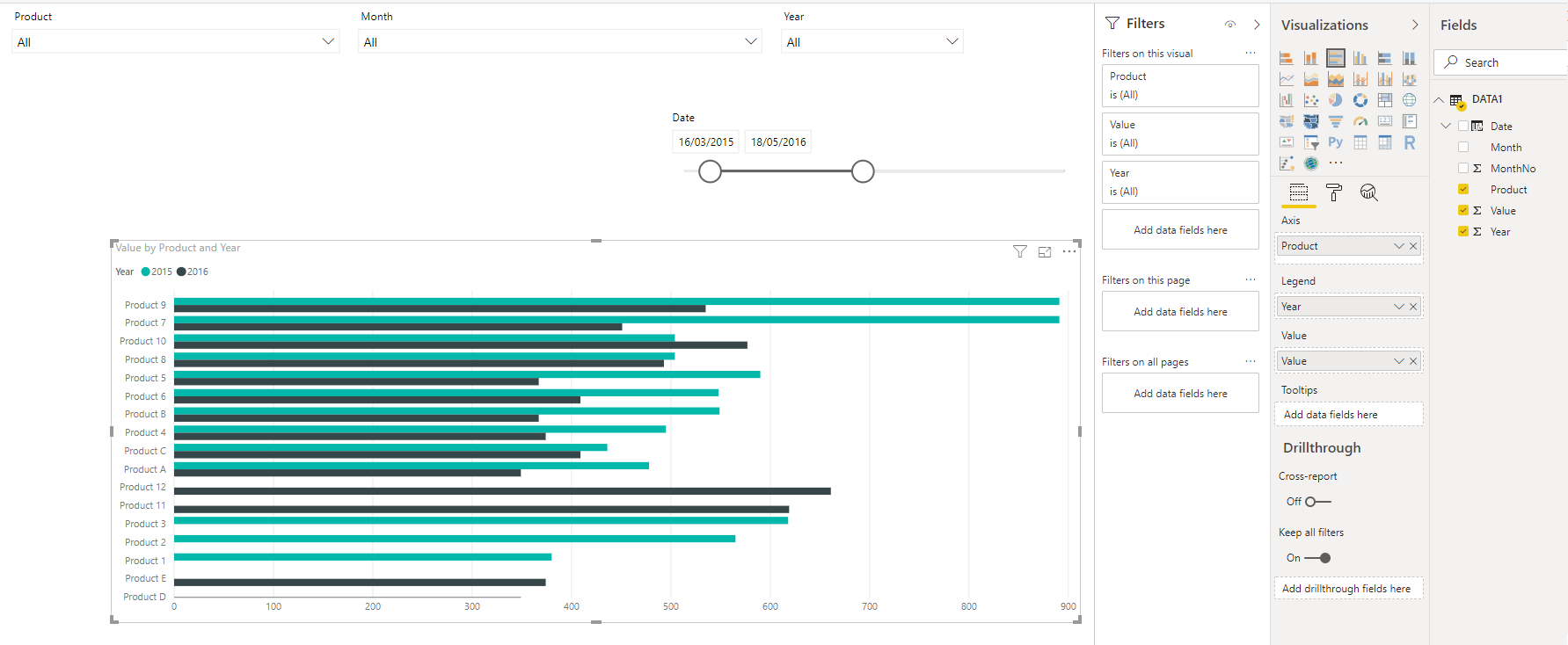Viewport: 1568px width, 645px height.
Task: Open Focus mode on the chart
Action: [x=1044, y=252]
